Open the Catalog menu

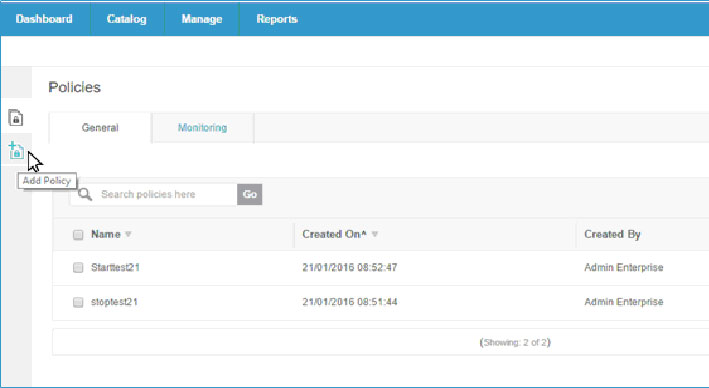pos(127,19)
